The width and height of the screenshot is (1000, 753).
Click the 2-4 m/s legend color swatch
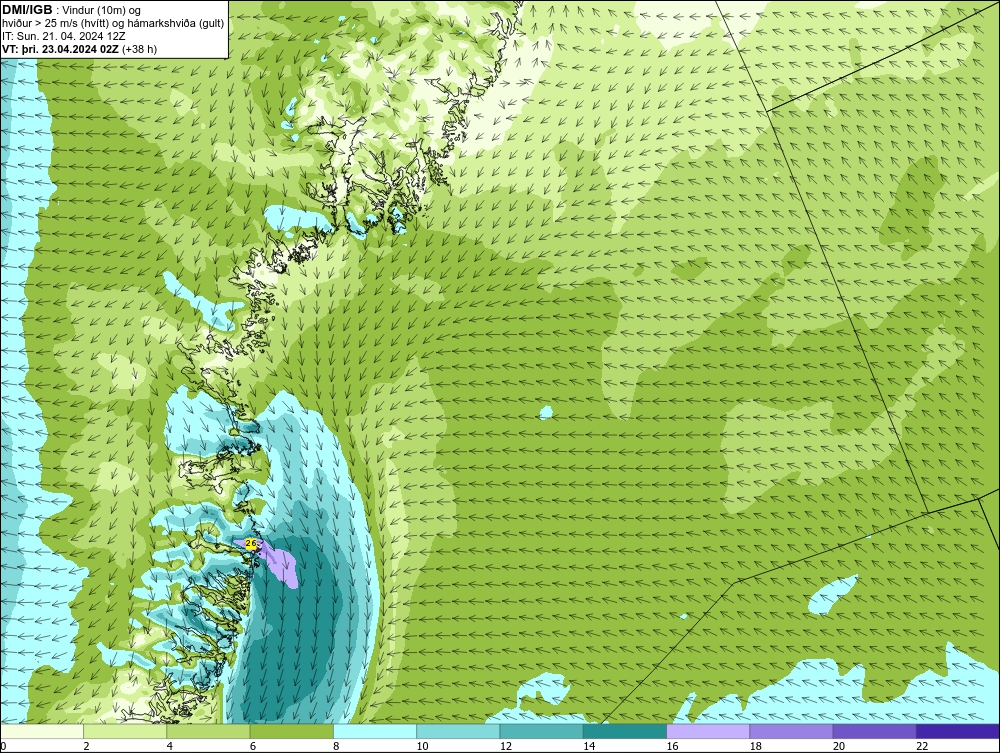point(125,731)
